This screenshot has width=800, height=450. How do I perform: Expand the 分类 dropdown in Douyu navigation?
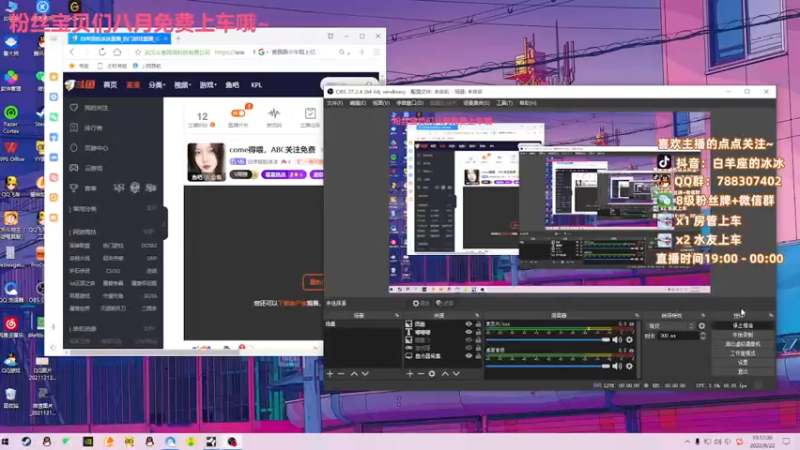point(157,85)
